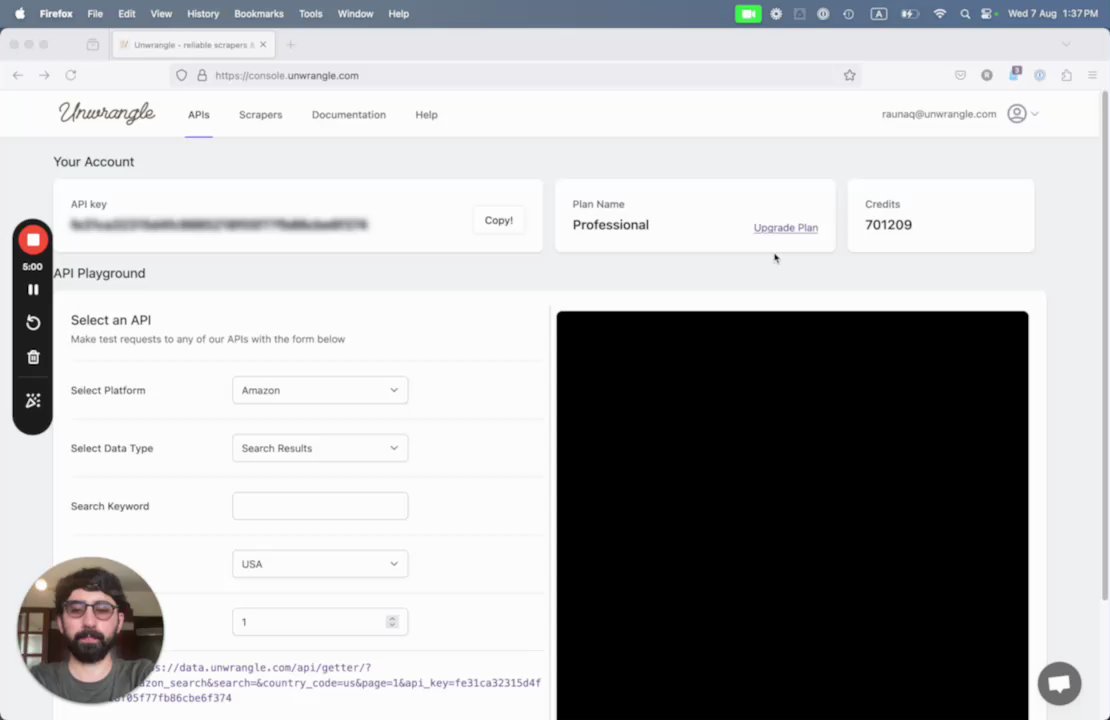Open the Tools menu
This screenshot has width=1110, height=720.
[x=310, y=13]
